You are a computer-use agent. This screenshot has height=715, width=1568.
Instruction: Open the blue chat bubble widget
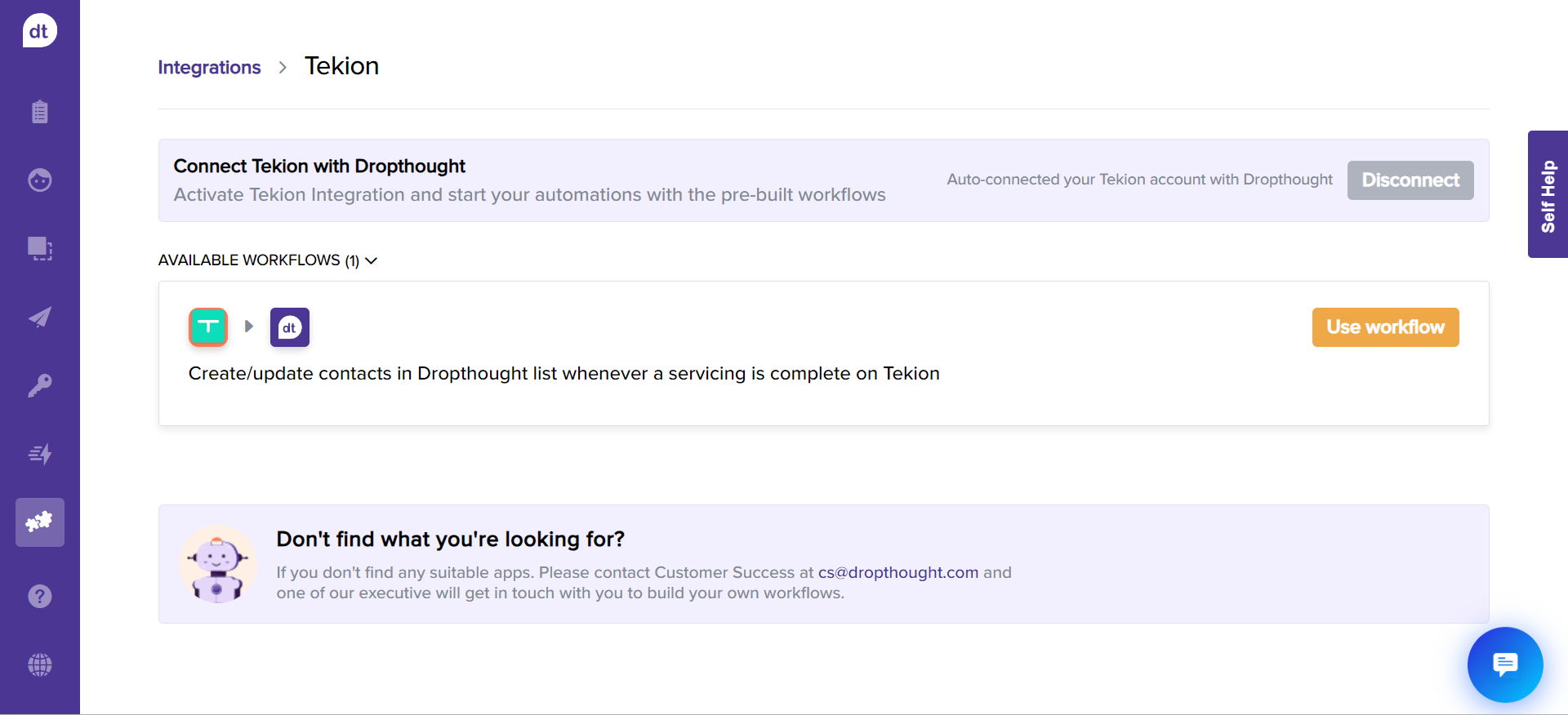pos(1504,664)
